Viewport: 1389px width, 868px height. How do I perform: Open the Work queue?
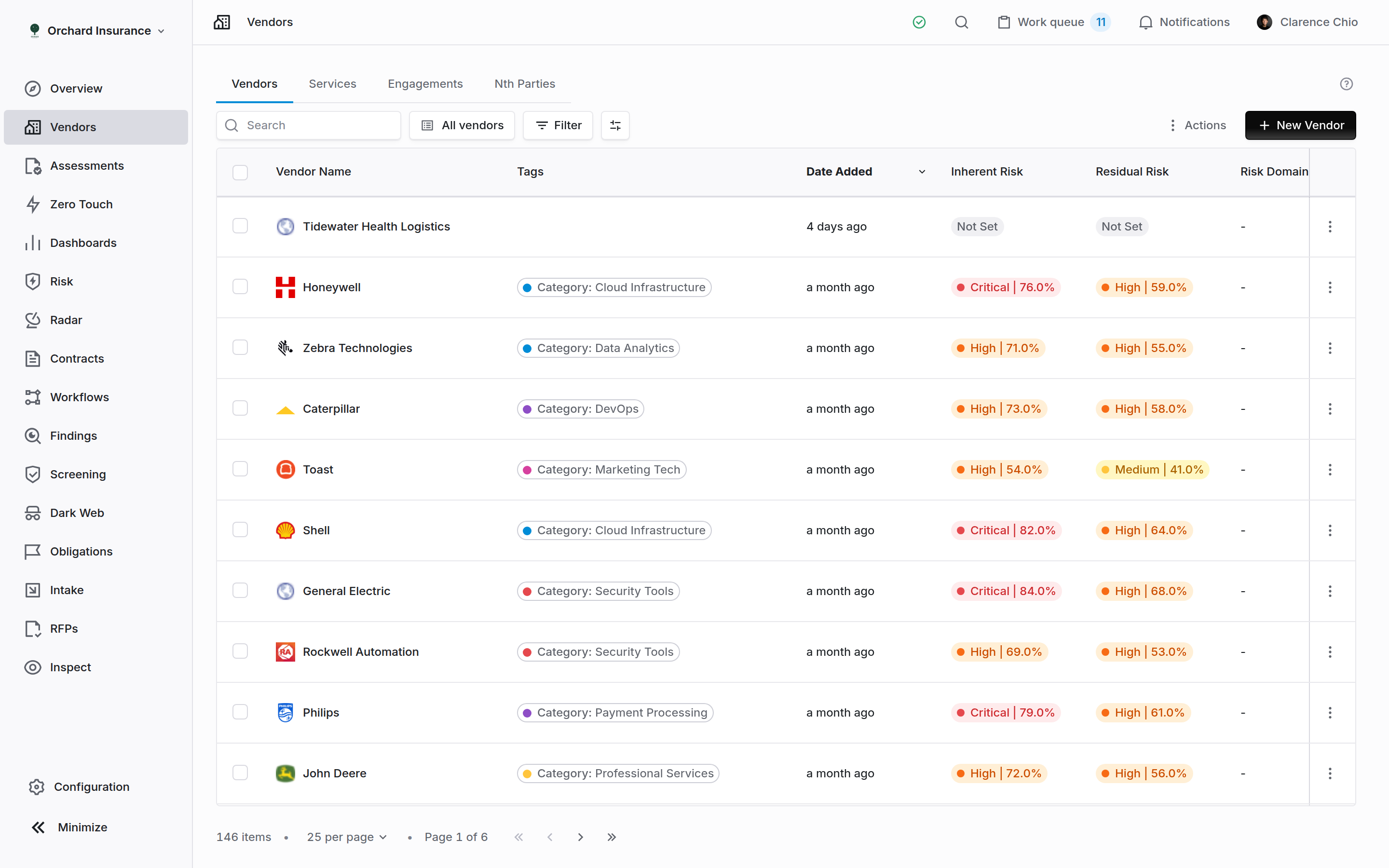point(1054,22)
